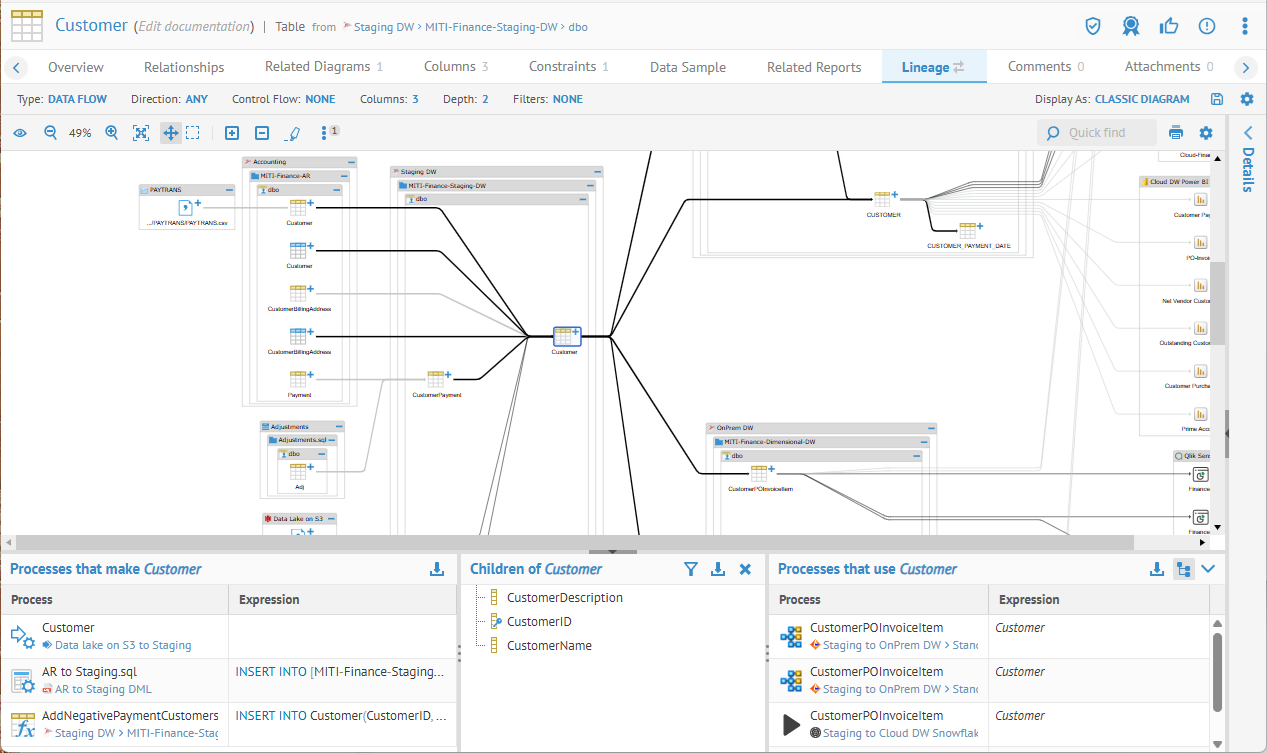Enable the rectangular selection mode tool

[193, 133]
